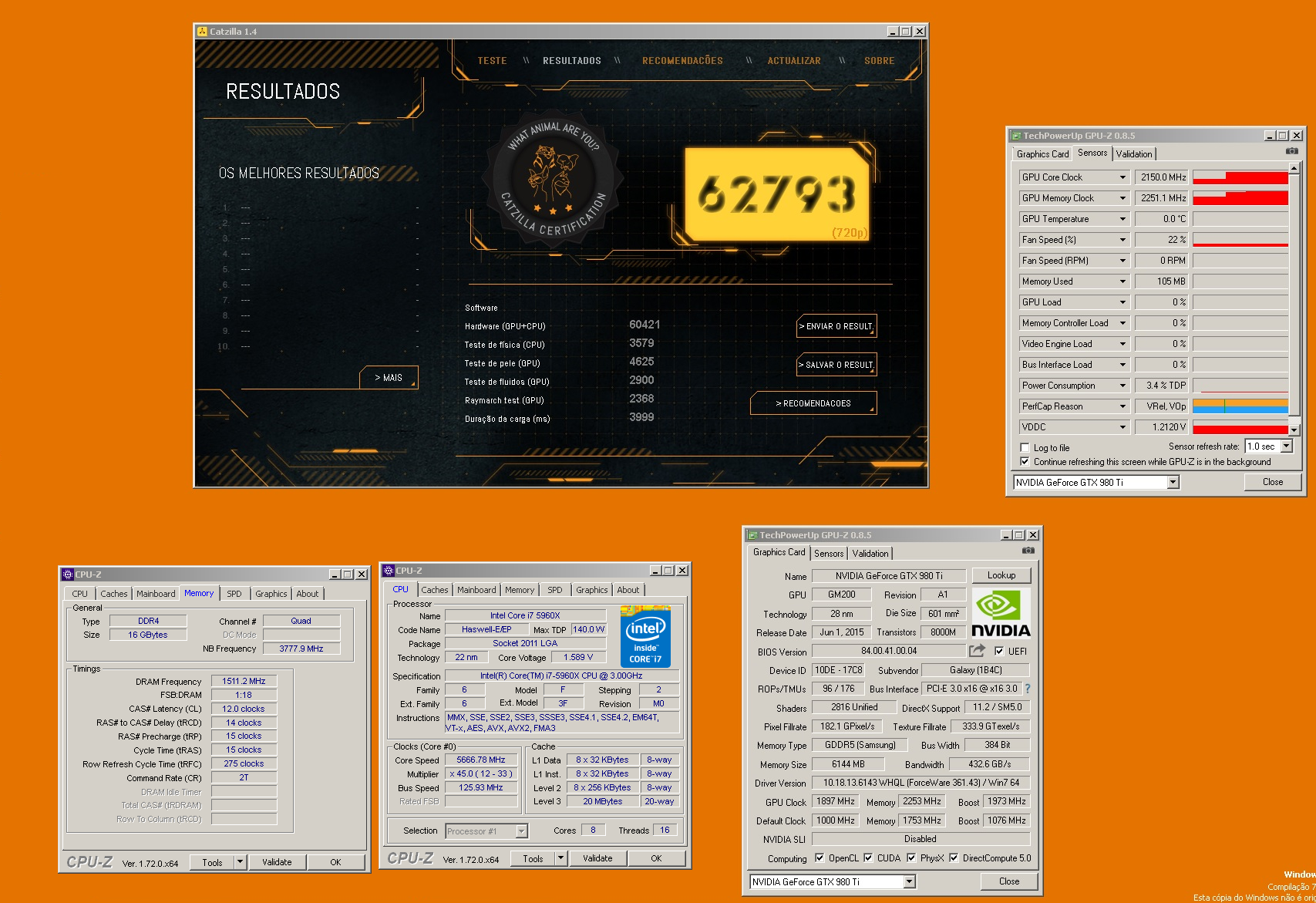Click the GPU-Z Sensors window title icon
Image resolution: width=1316 pixels, height=903 pixels.
[1016, 136]
